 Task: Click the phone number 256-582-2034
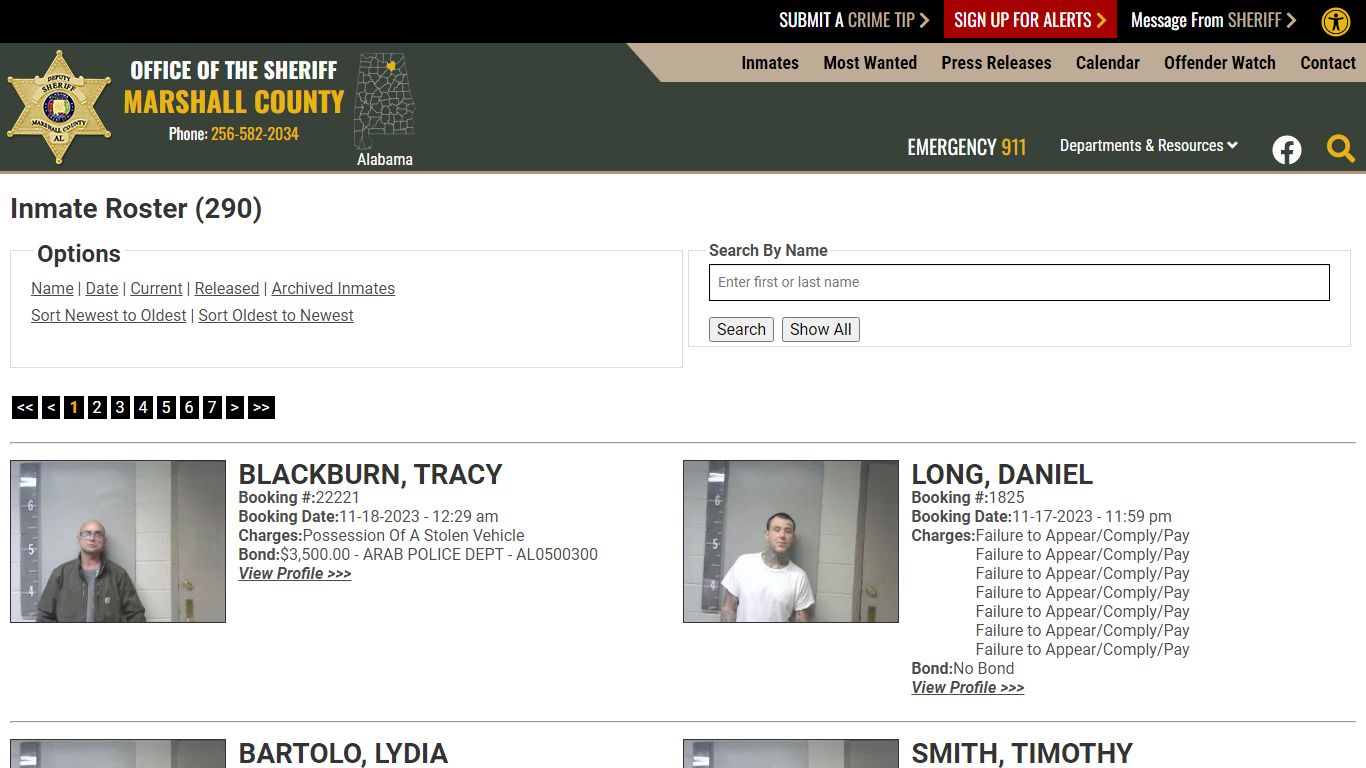tap(255, 134)
